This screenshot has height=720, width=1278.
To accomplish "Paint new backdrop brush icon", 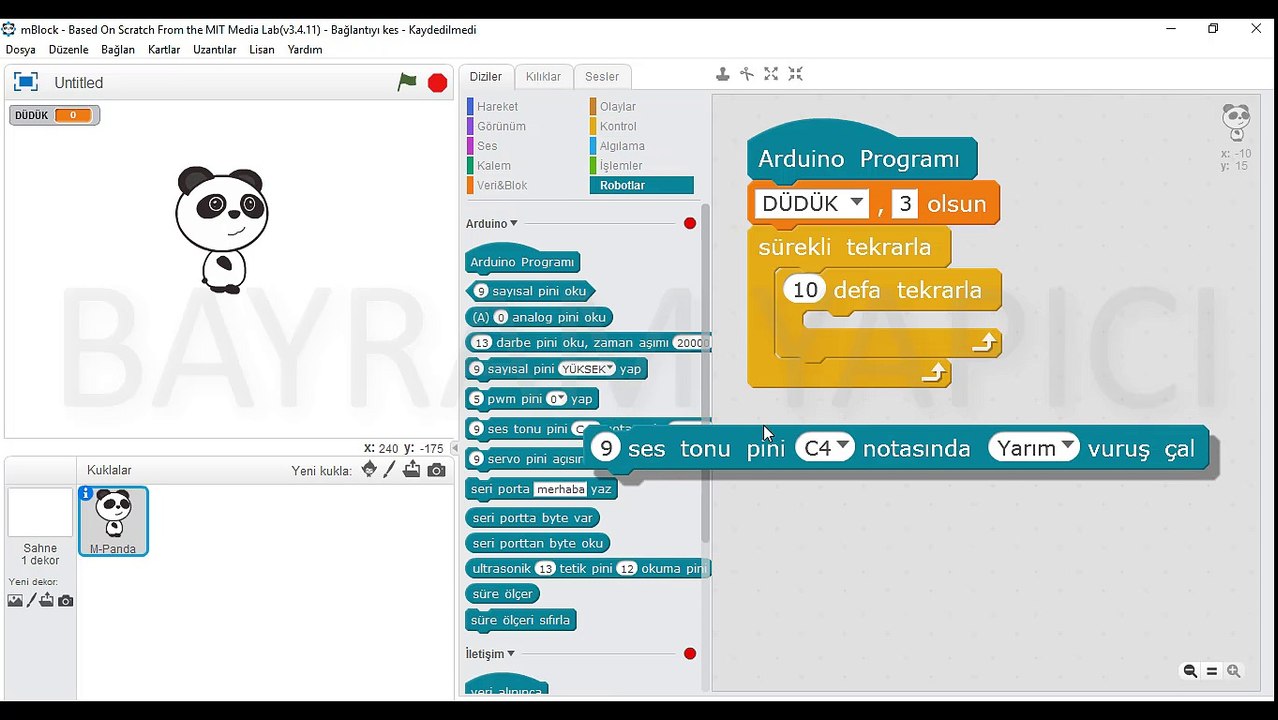I will (31, 600).
